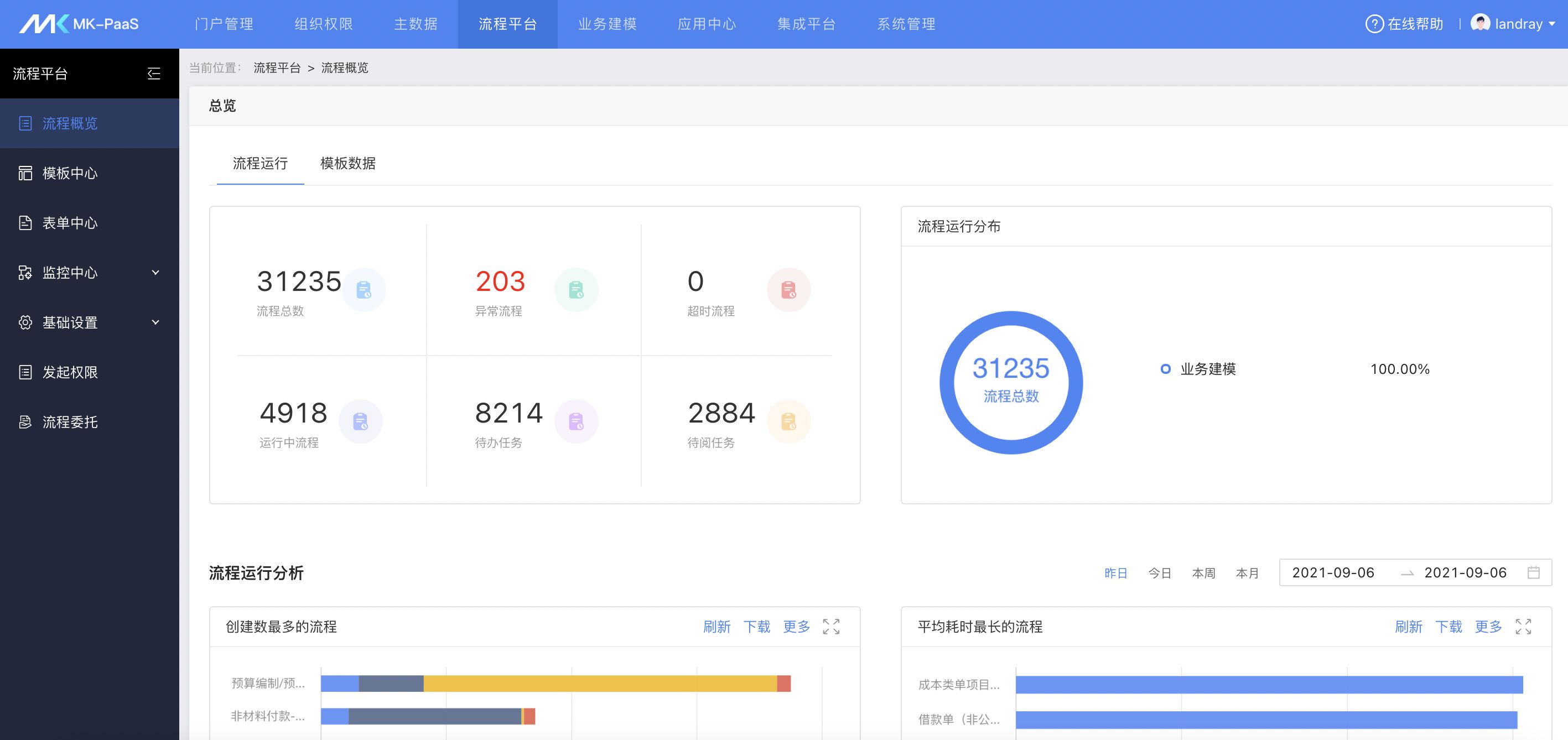This screenshot has height=740, width=1568.
Task: Click the 表单中心 sidebar icon
Action: point(25,223)
